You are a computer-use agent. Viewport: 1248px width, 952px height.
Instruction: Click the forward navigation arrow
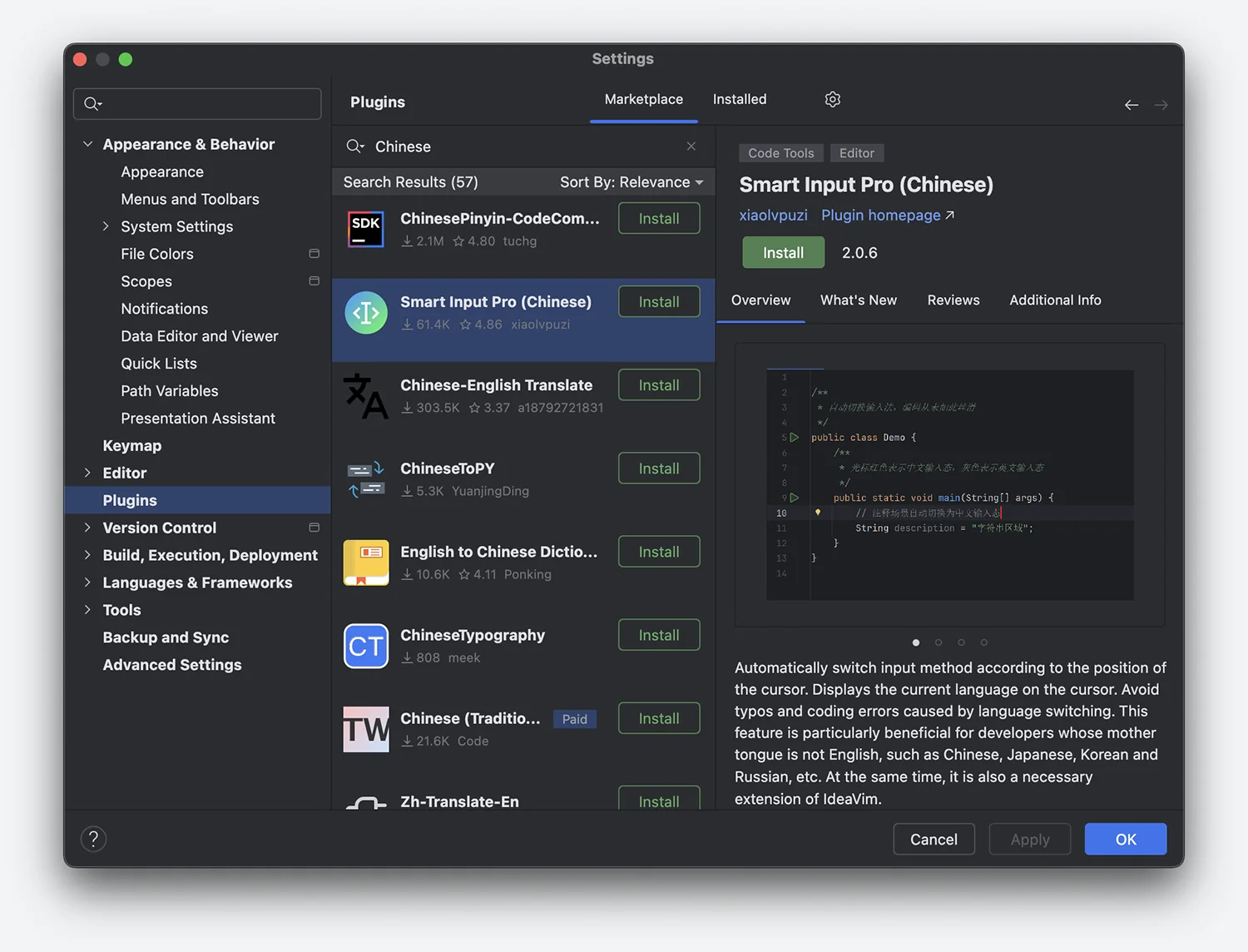(1161, 105)
